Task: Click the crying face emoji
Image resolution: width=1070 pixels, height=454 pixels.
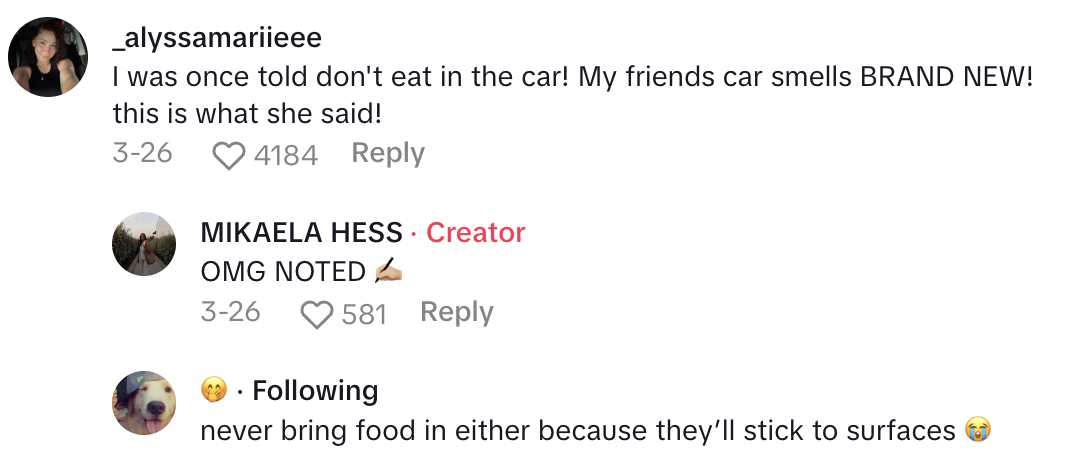Action: tap(977, 431)
